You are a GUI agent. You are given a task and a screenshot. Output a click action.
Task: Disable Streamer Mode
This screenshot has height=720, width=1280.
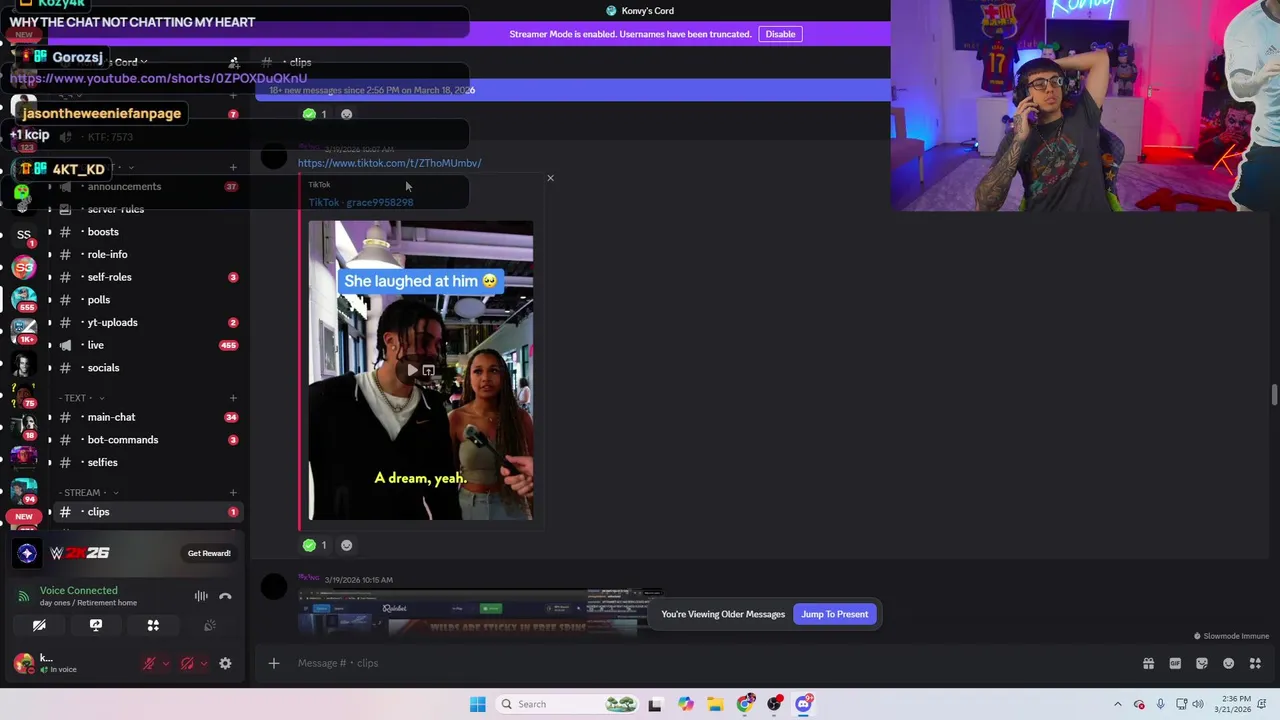tap(780, 34)
